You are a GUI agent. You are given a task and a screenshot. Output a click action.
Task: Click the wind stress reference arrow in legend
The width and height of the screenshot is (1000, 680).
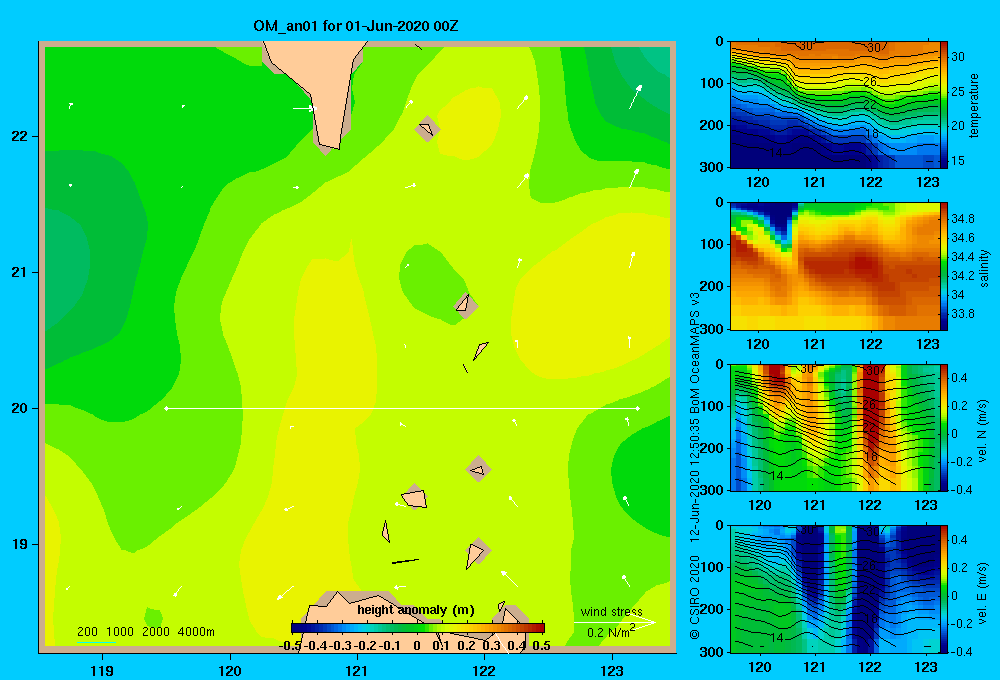[x=614, y=622]
